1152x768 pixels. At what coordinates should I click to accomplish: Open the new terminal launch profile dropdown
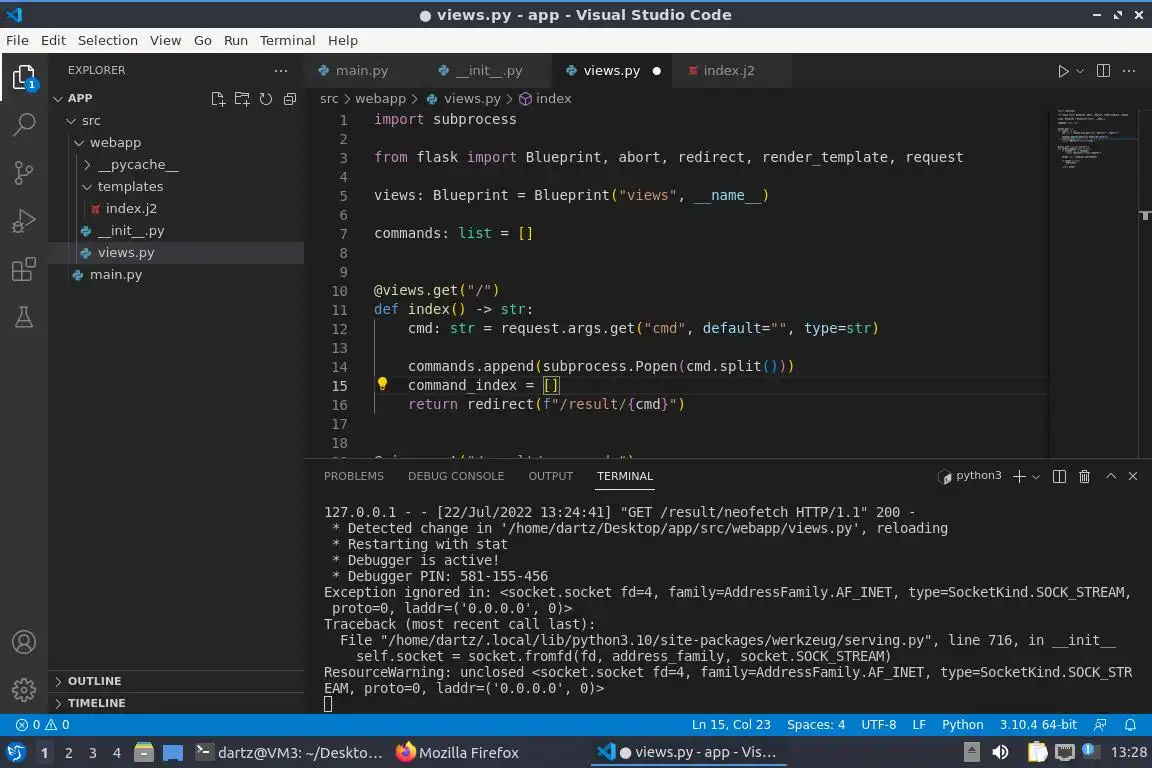(x=1036, y=477)
